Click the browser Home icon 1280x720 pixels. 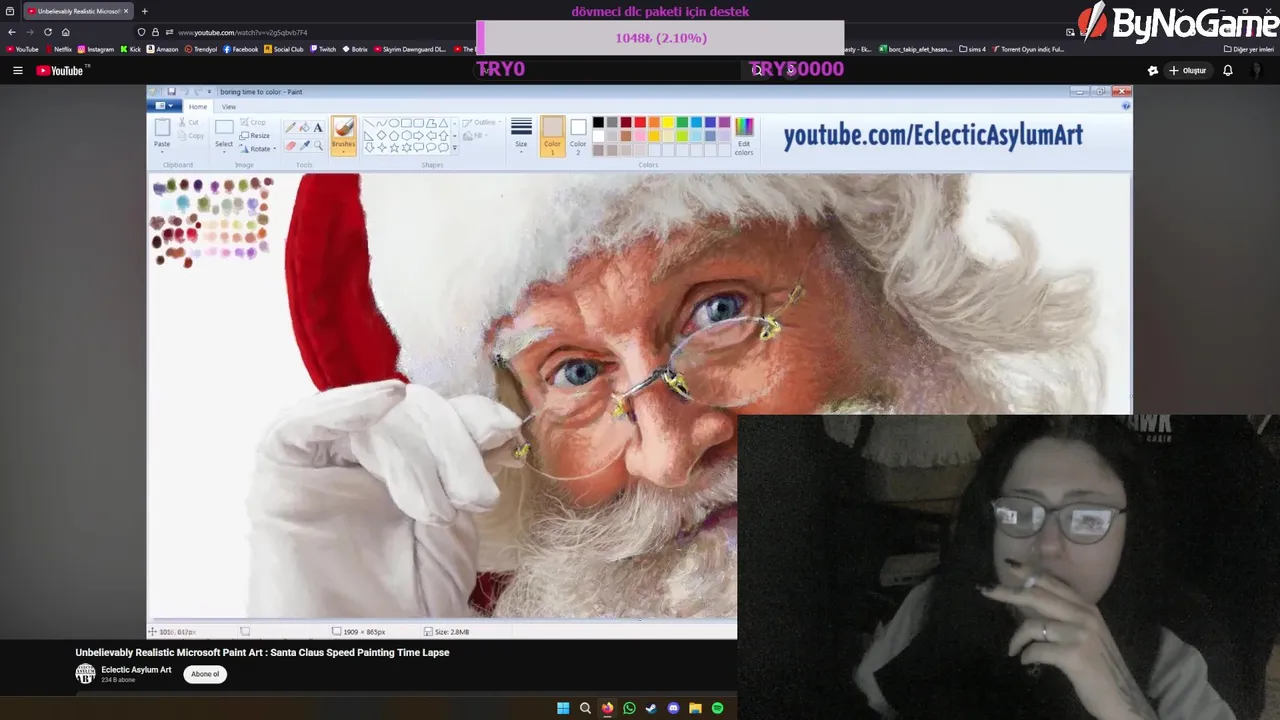pyautogui.click(x=65, y=32)
